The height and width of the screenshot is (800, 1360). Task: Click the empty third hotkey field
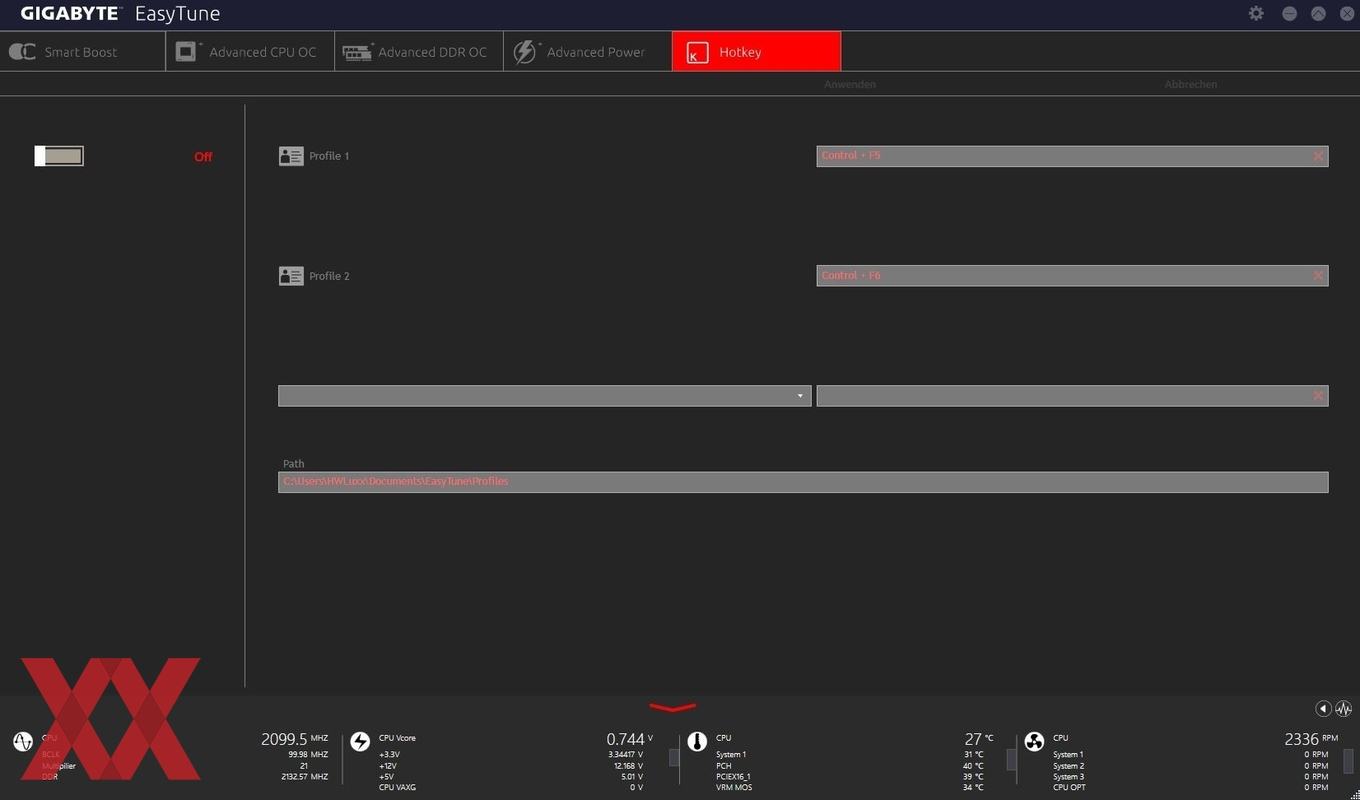click(1072, 396)
